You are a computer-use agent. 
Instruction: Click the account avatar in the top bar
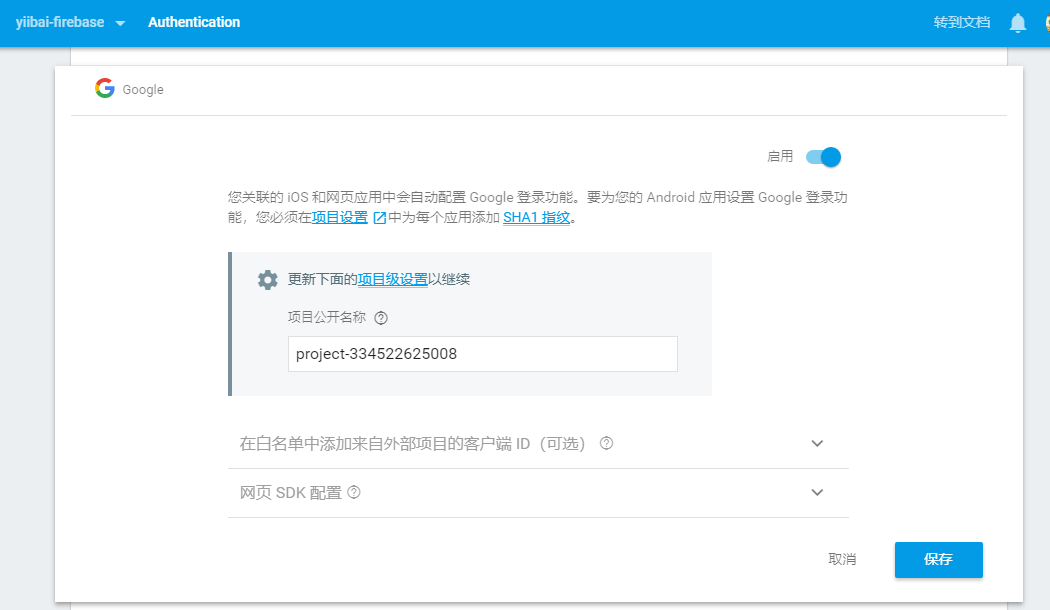click(1046, 22)
